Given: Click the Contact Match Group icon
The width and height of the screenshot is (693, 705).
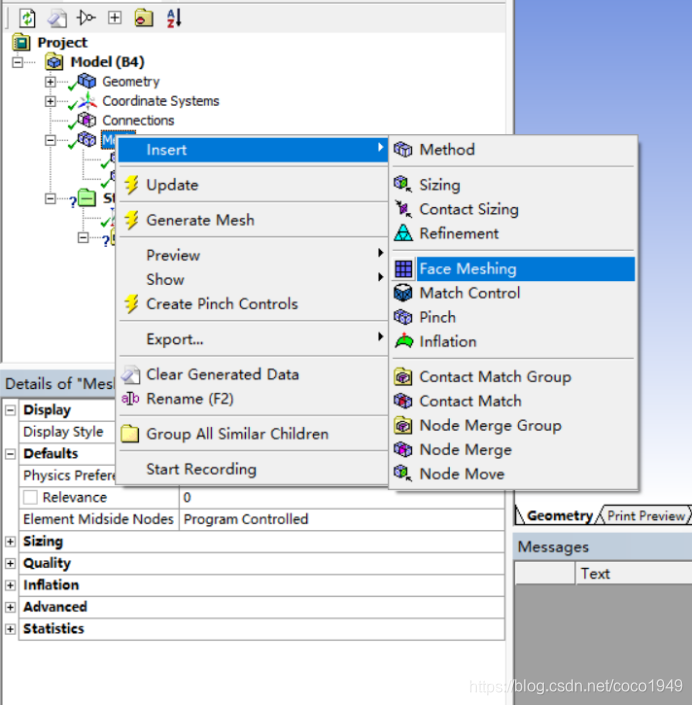Looking at the screenshot, I should (x=403, y=377).
